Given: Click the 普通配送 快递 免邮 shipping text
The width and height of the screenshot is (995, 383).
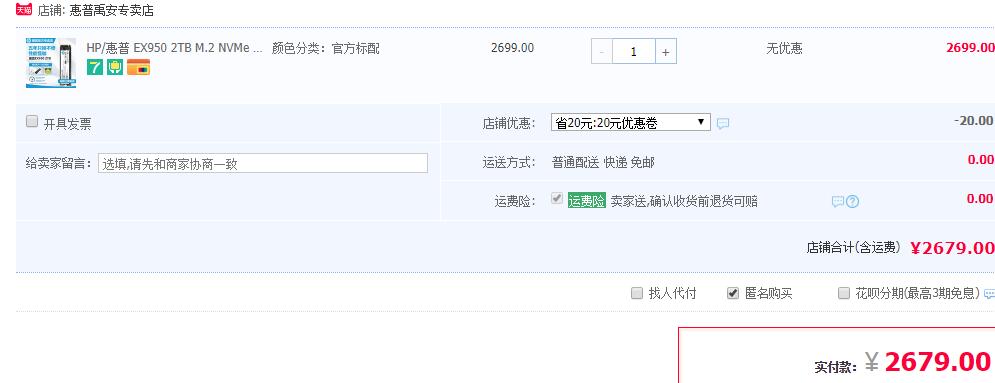Looking at the screenshot, I should (x=603, y=162).
